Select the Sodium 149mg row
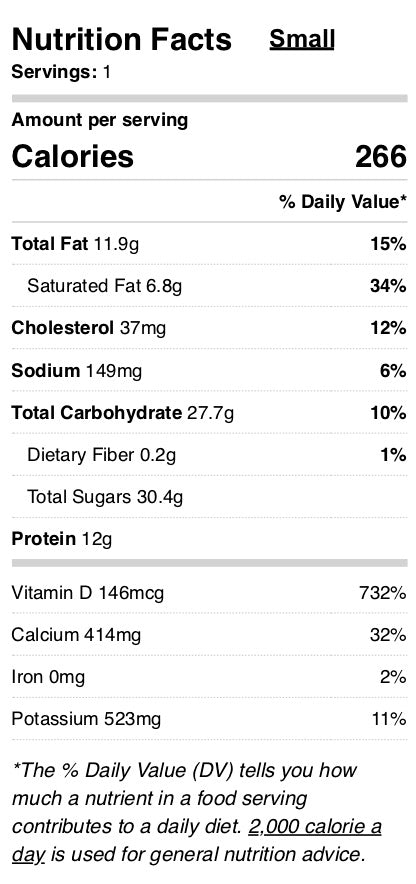This screenshot has width=416, height=884. (x=209, y=370)
